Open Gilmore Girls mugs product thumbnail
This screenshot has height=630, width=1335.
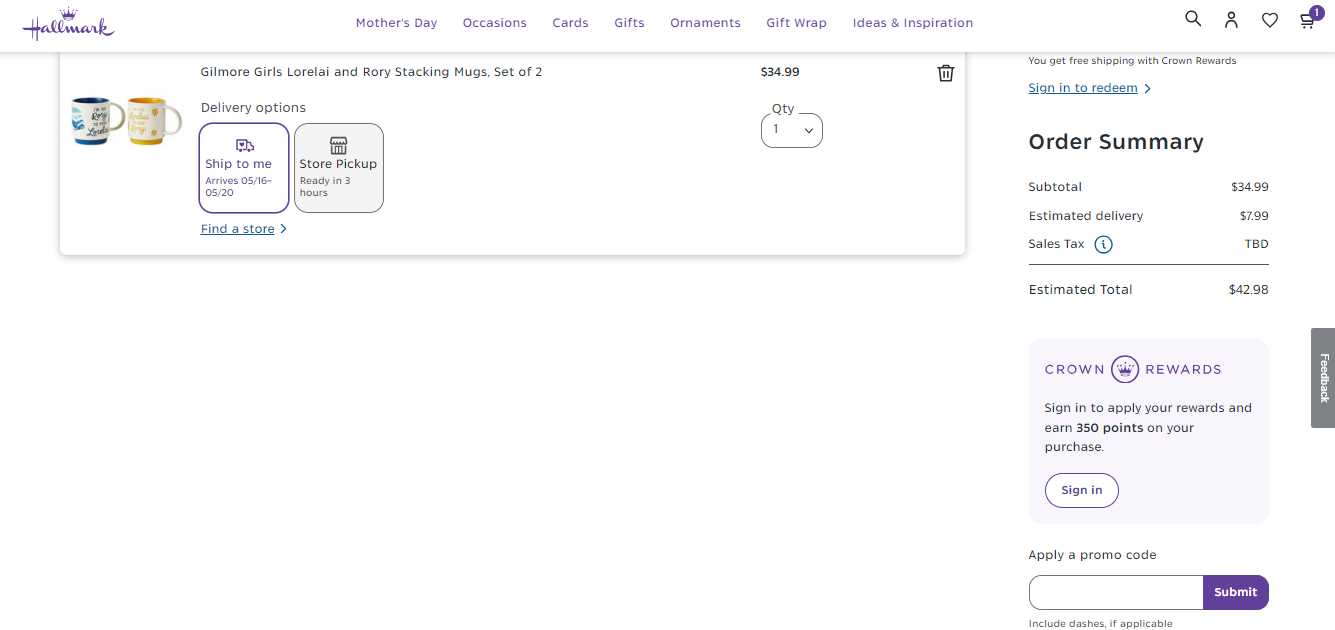[x=127, y=122]
